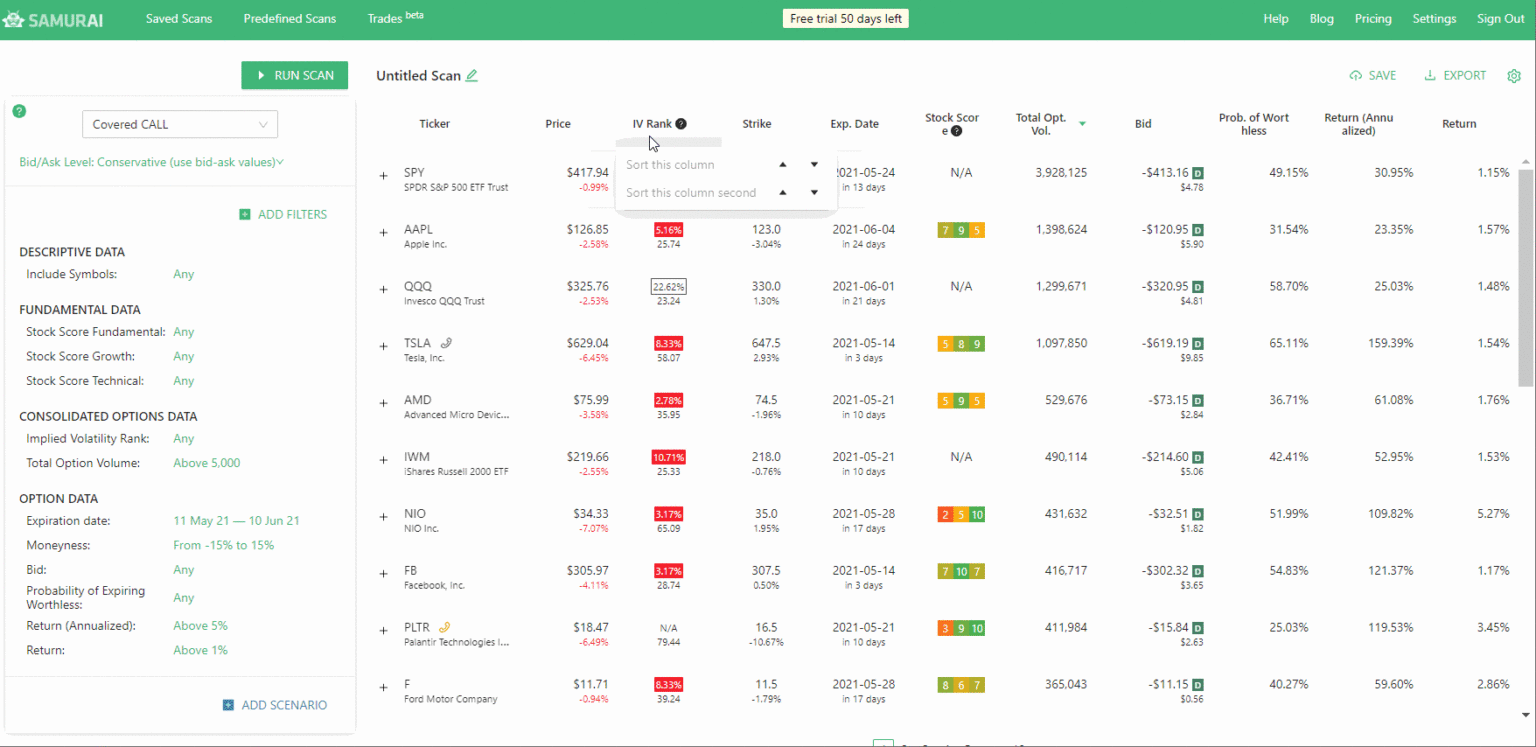This screenshot has width=1536, height=747.
Task: Open Saved Scans menu
Action: (179, 19)
